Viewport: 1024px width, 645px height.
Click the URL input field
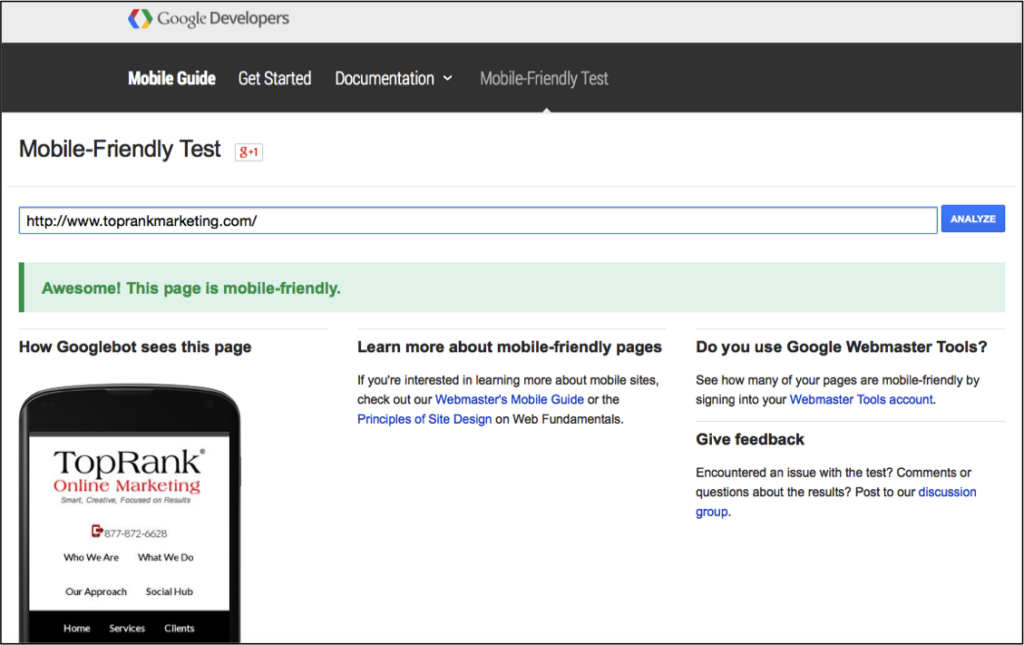tap(478, 221)
